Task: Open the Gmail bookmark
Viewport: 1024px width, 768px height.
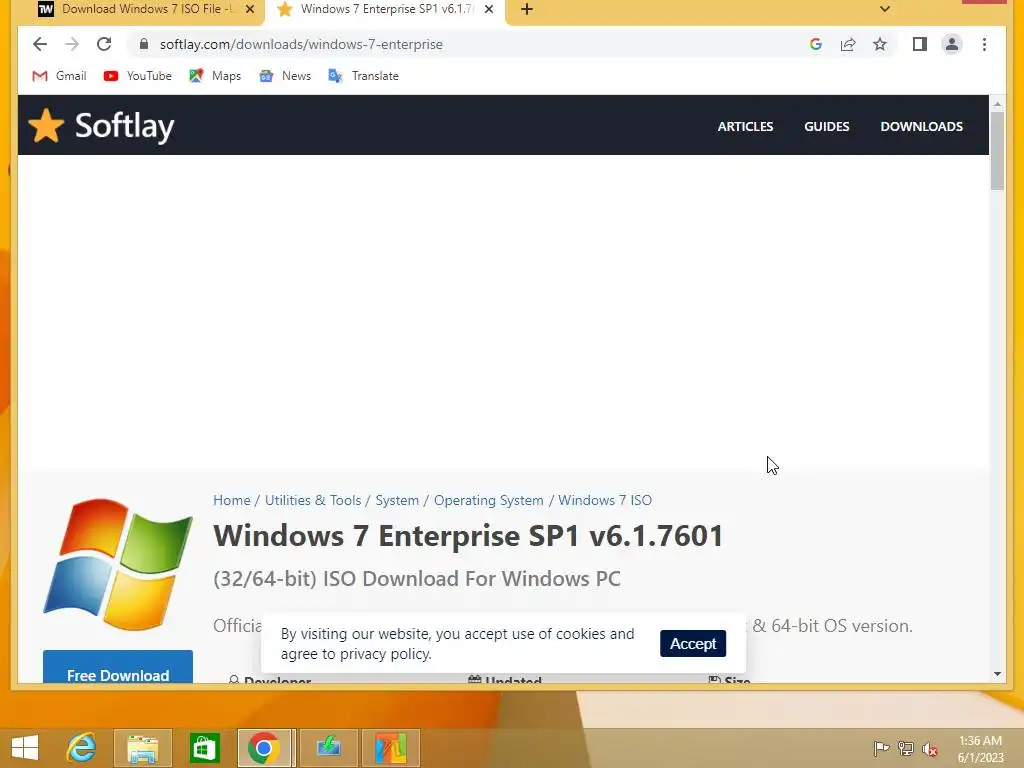Action: click(x=59, y=76)
